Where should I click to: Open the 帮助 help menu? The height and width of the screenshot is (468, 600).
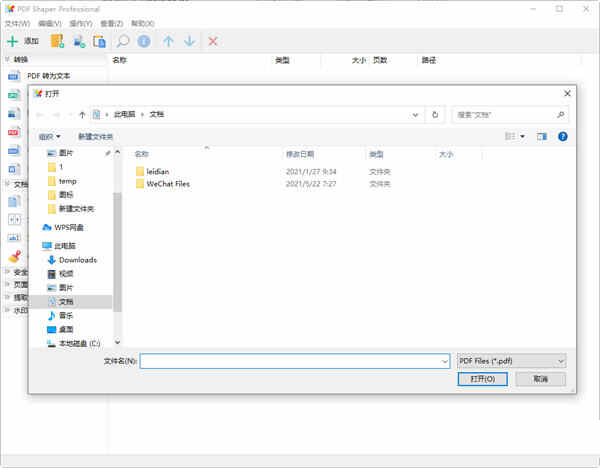point(142,22)
